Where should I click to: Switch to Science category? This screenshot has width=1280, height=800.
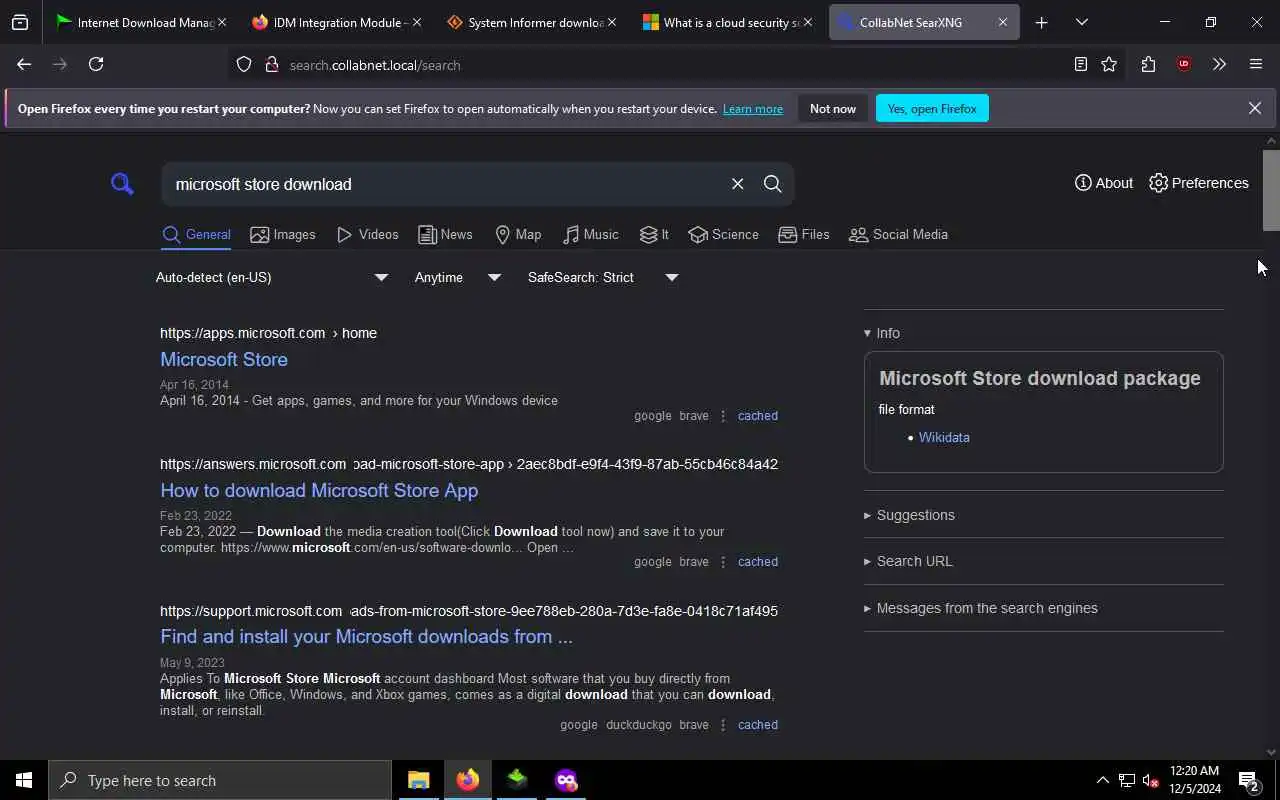[723, 235]
